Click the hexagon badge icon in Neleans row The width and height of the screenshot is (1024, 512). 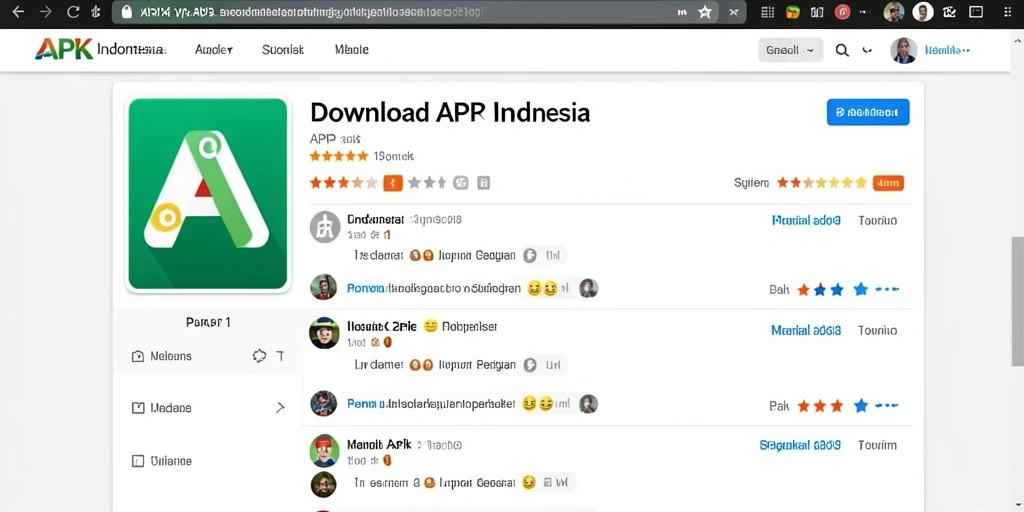259,356
